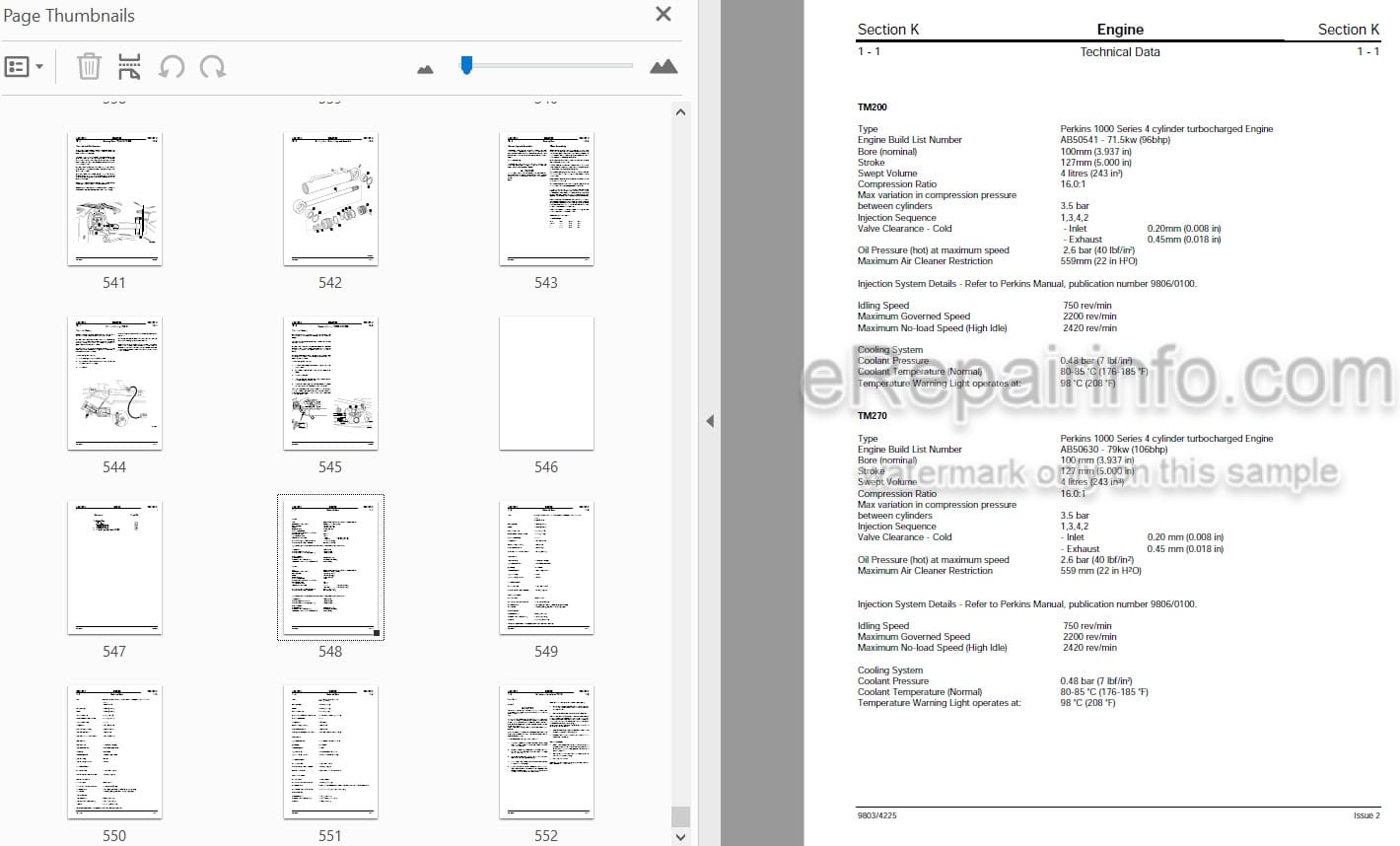The width and height of the screenshot is (1400, 846).
Task: Click page number label '541'
Action: 114,282
